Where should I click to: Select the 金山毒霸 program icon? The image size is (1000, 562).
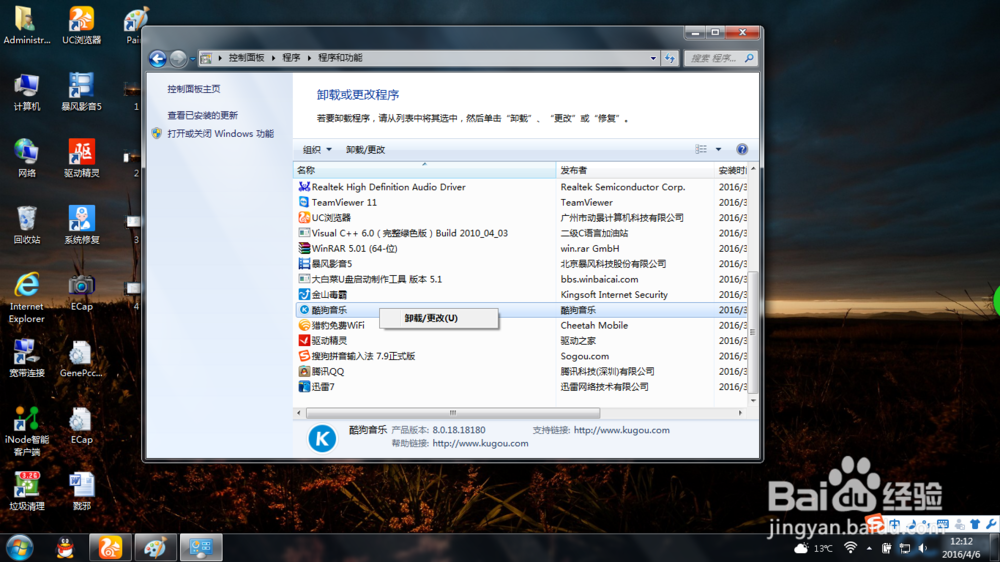(304, 294)
